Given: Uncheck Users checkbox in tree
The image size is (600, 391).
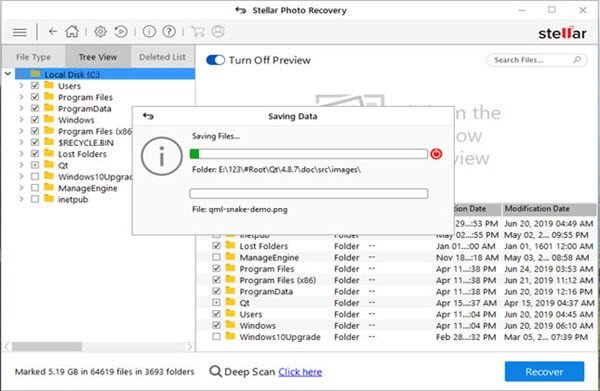Looking at the screenshot, I should pos(35,85).
